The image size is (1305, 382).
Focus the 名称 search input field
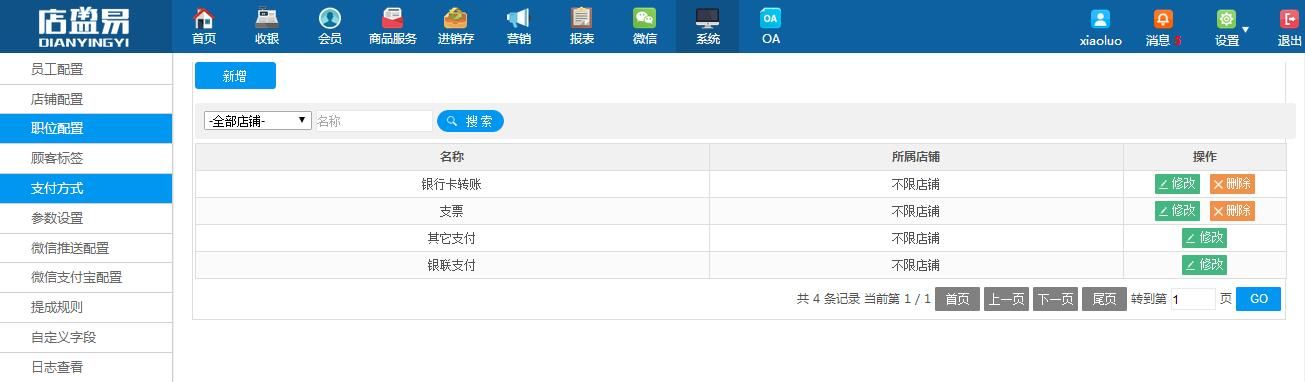click(373, 121)
